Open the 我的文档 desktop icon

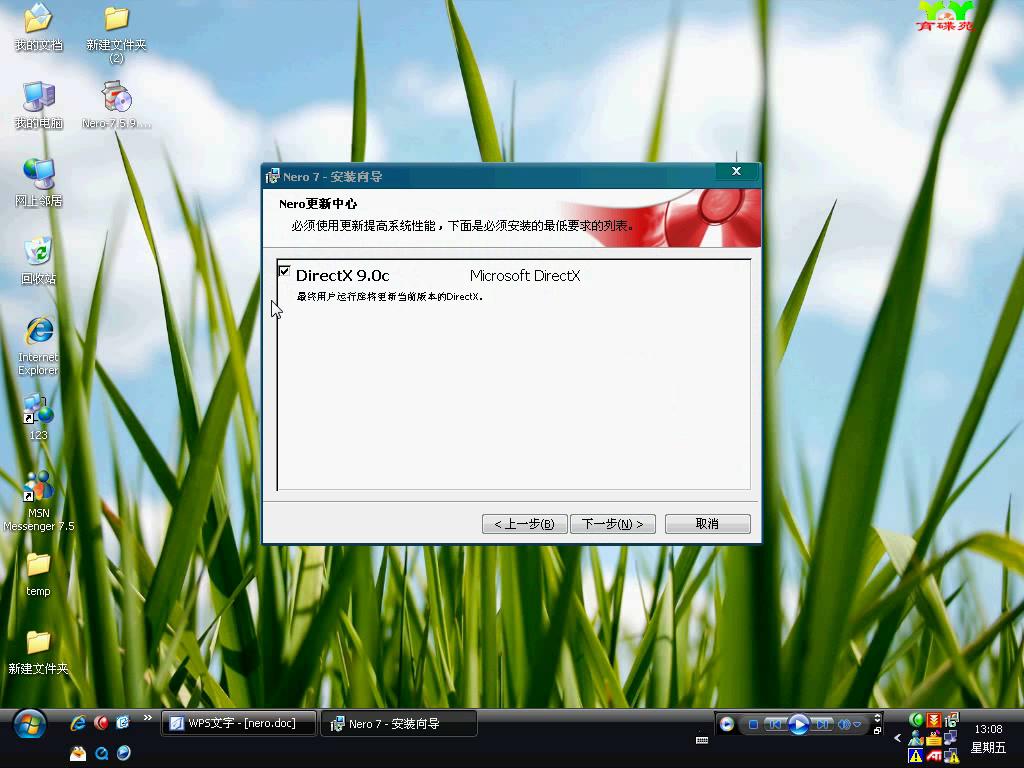(x=39, y=27)
